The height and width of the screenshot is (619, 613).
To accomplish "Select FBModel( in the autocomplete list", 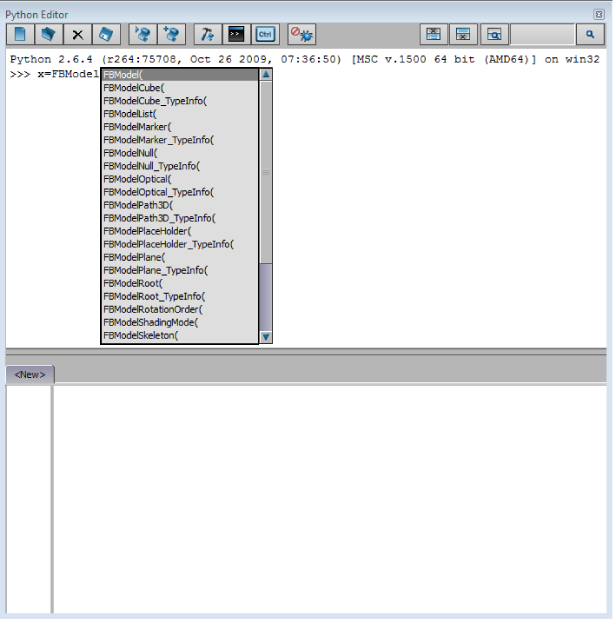I will 180,75.
